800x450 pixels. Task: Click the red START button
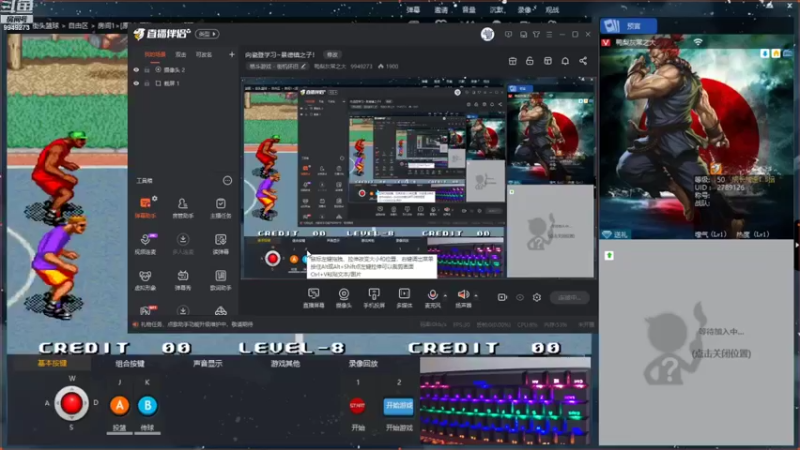click(x=358, y=406)
